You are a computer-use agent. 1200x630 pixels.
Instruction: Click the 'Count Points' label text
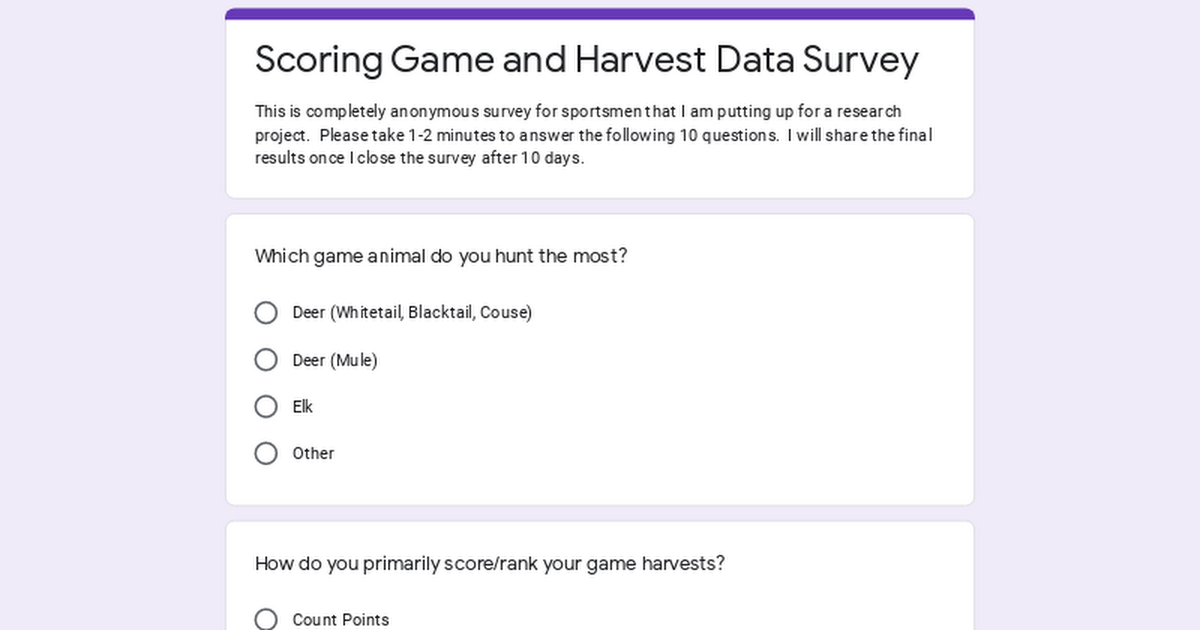click(341, 620)
